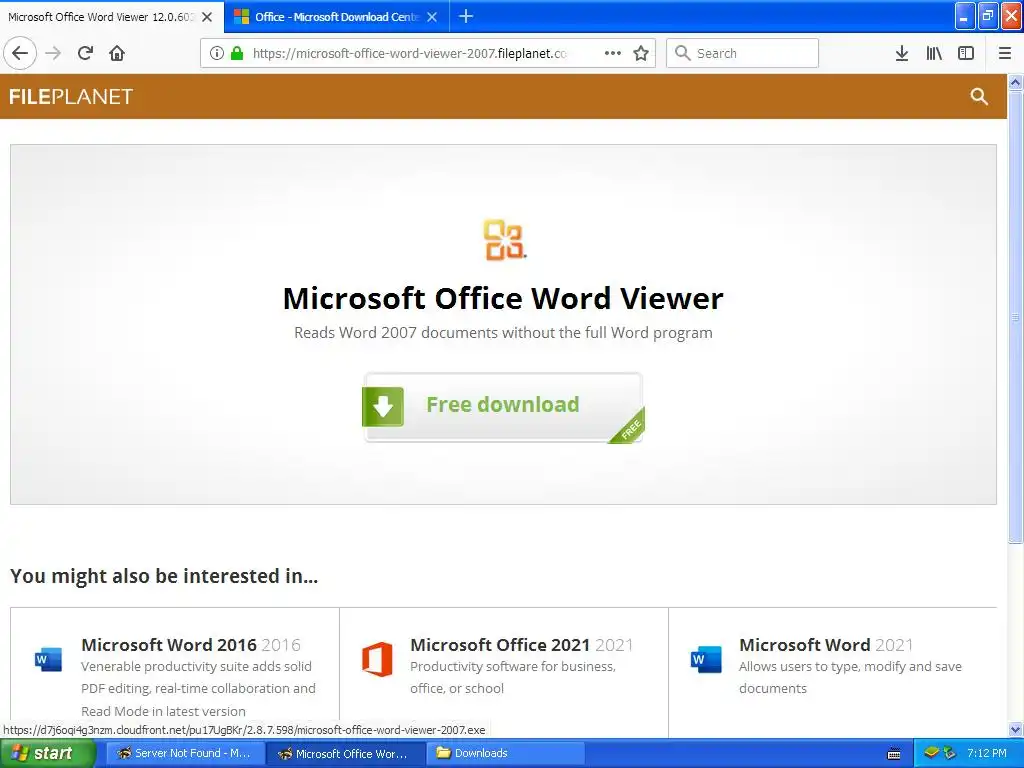This screenshot has width=1024, height=768.
Task: Toggle the sidebar view icon
Action: point(966,54)
